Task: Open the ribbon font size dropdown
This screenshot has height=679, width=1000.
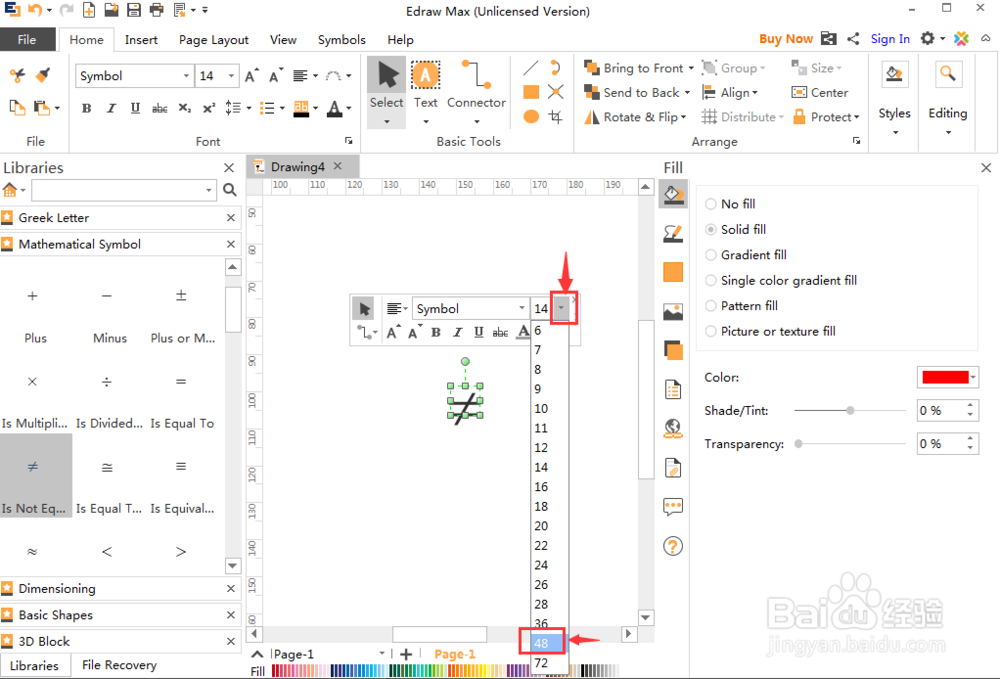Action: 232,76
